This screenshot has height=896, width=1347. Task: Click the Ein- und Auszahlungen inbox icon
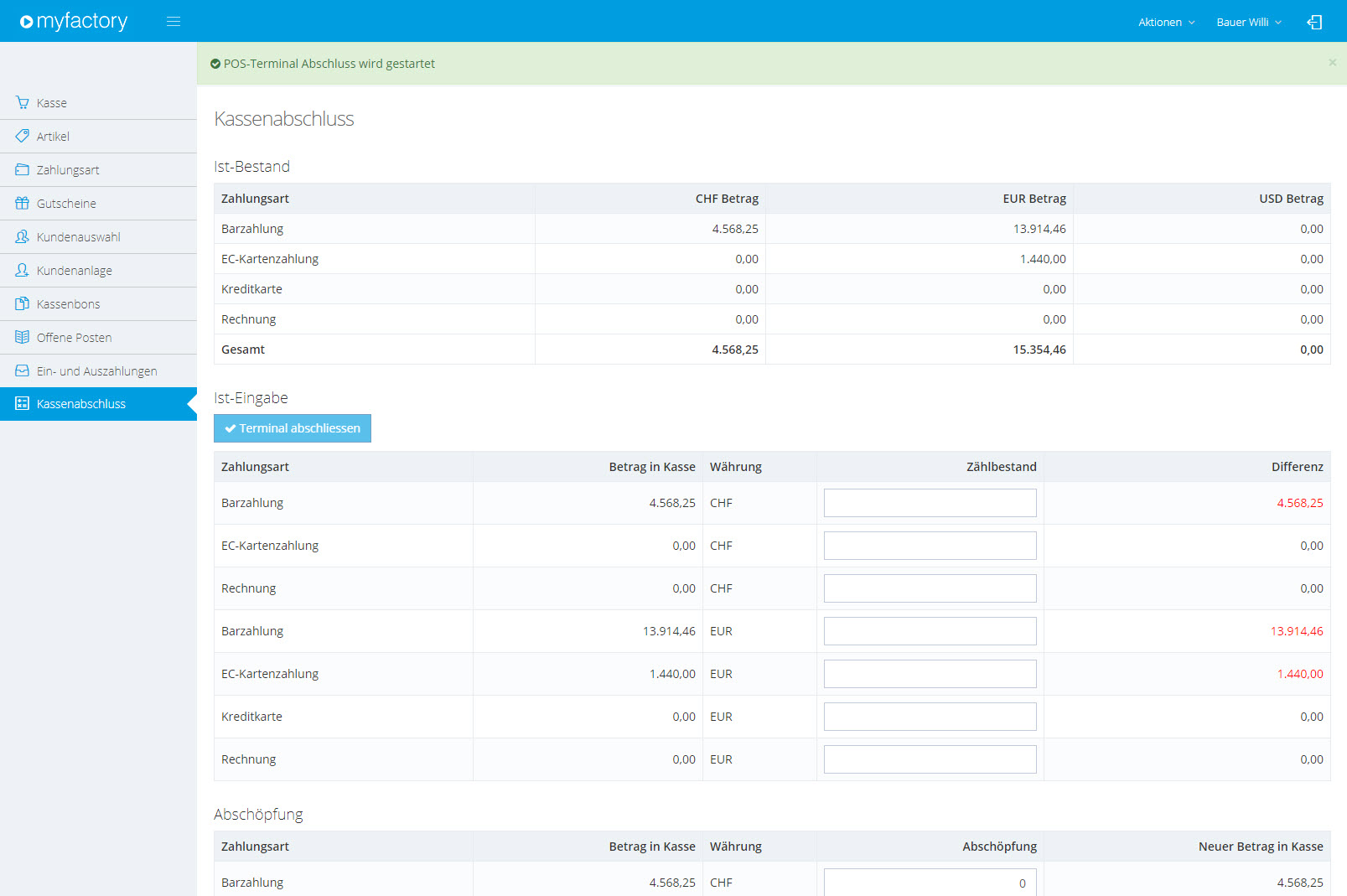pyautogui.click(x=23, y=370)
